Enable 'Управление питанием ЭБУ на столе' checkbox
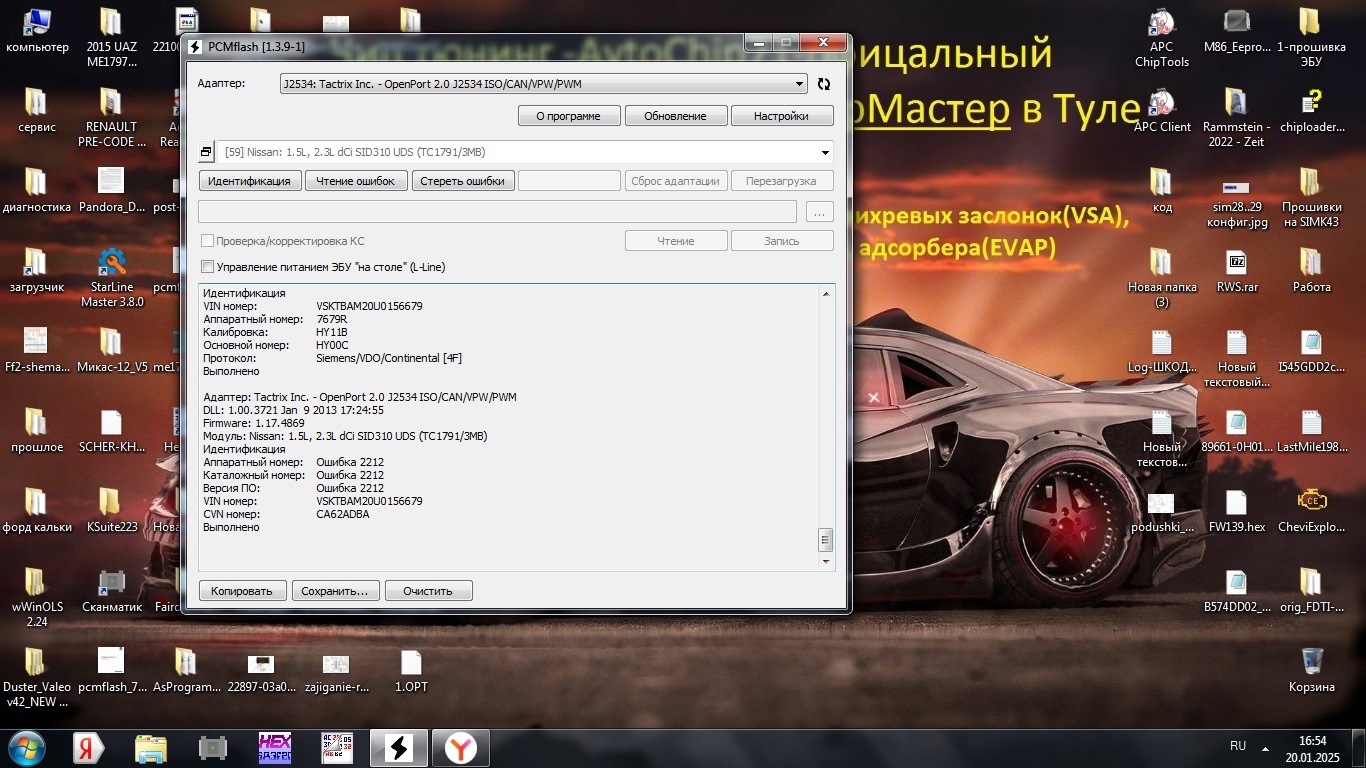Screen dimensions: 1366x768 click(208, 267)
